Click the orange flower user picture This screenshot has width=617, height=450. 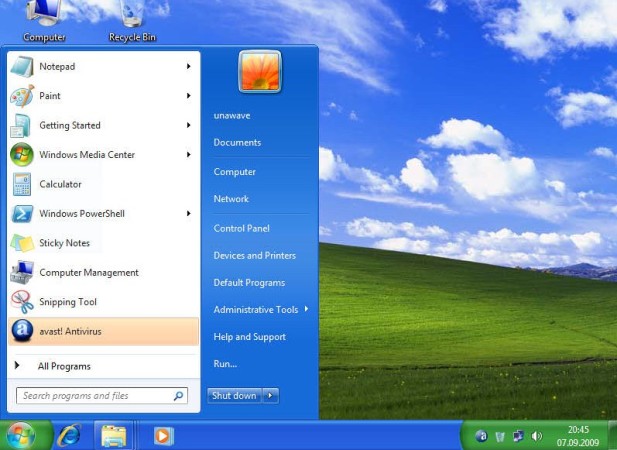click(x=260, y=72)
